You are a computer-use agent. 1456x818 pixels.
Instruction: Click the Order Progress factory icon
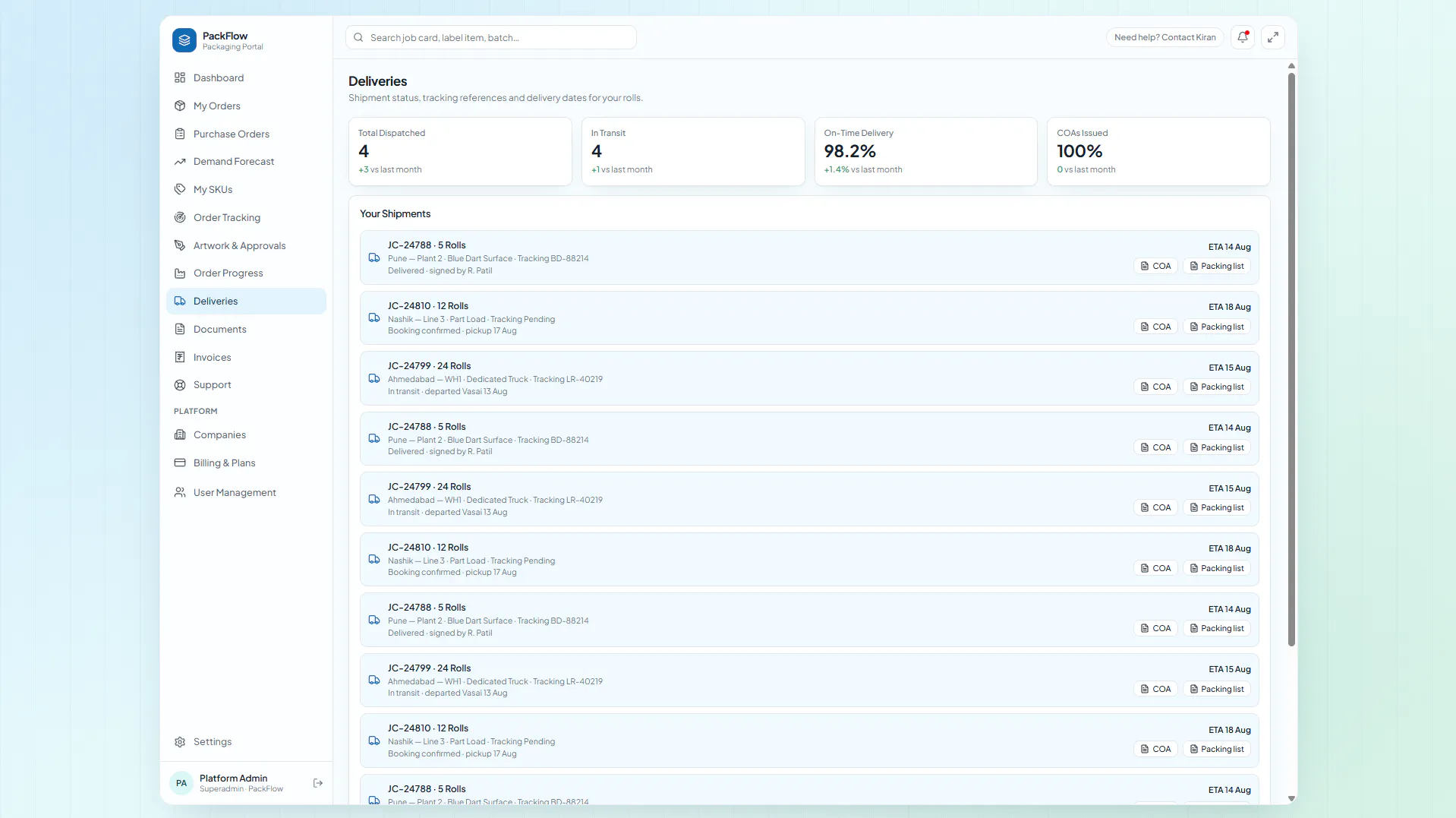pos(180,273)
